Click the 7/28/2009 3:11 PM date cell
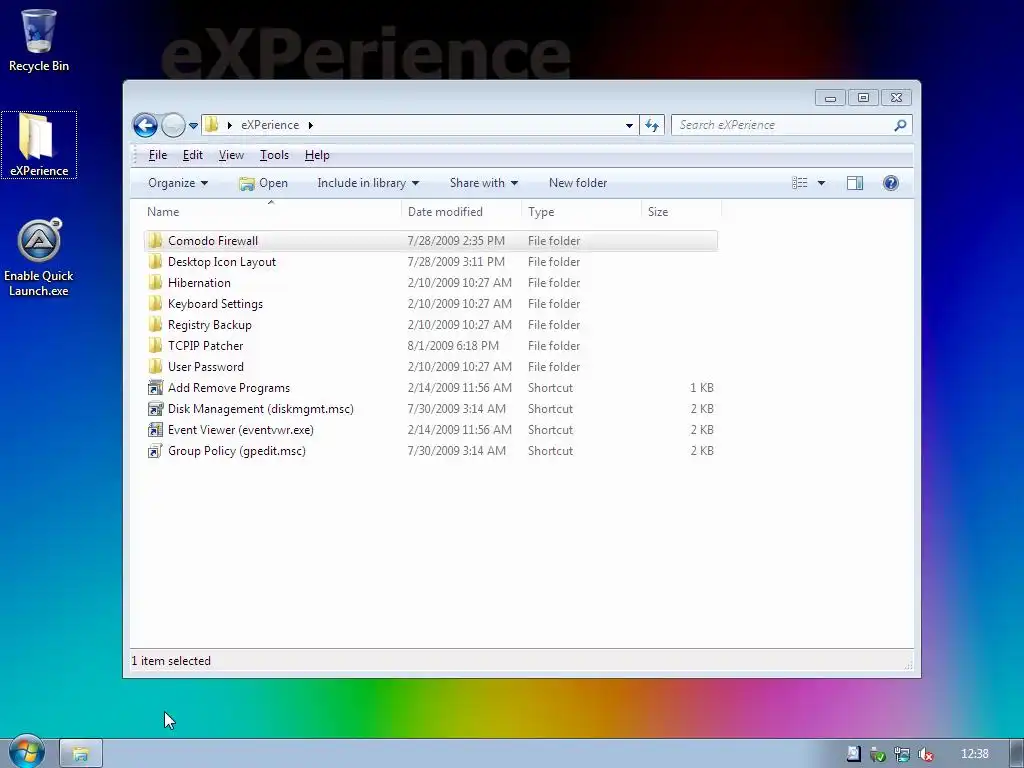This screenshot has width=1024, height=768. 456,262
